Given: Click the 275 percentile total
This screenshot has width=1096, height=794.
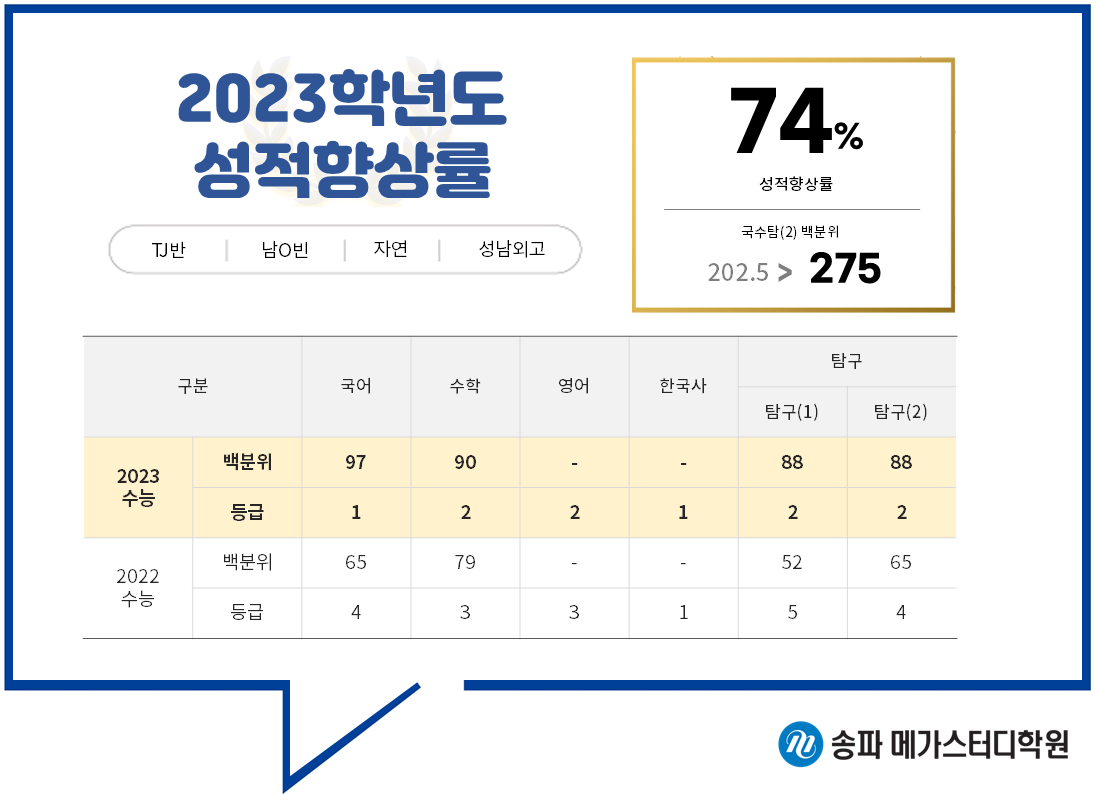Looking at the screenshot, I should pos(845,269).
